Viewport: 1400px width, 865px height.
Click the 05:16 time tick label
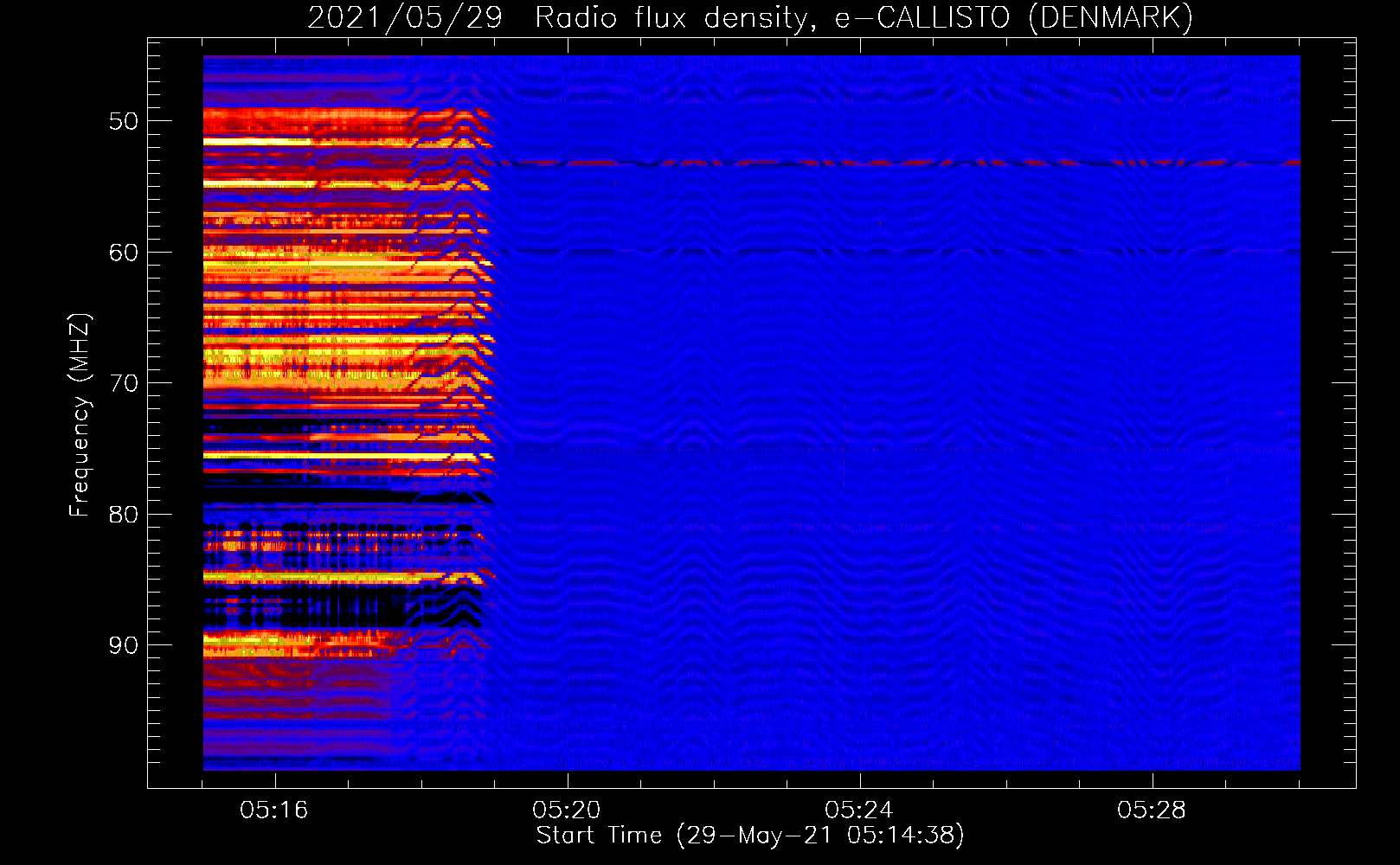pyautogui.click(x=274, y=811)
